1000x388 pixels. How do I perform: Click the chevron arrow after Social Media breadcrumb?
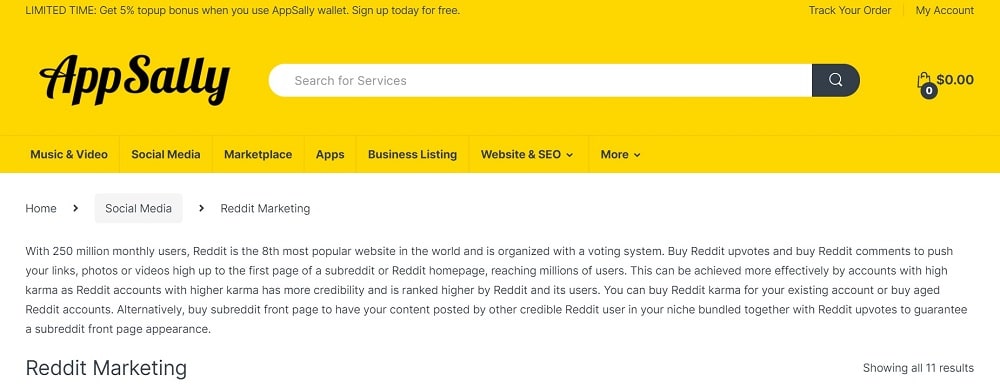(202, 208)
